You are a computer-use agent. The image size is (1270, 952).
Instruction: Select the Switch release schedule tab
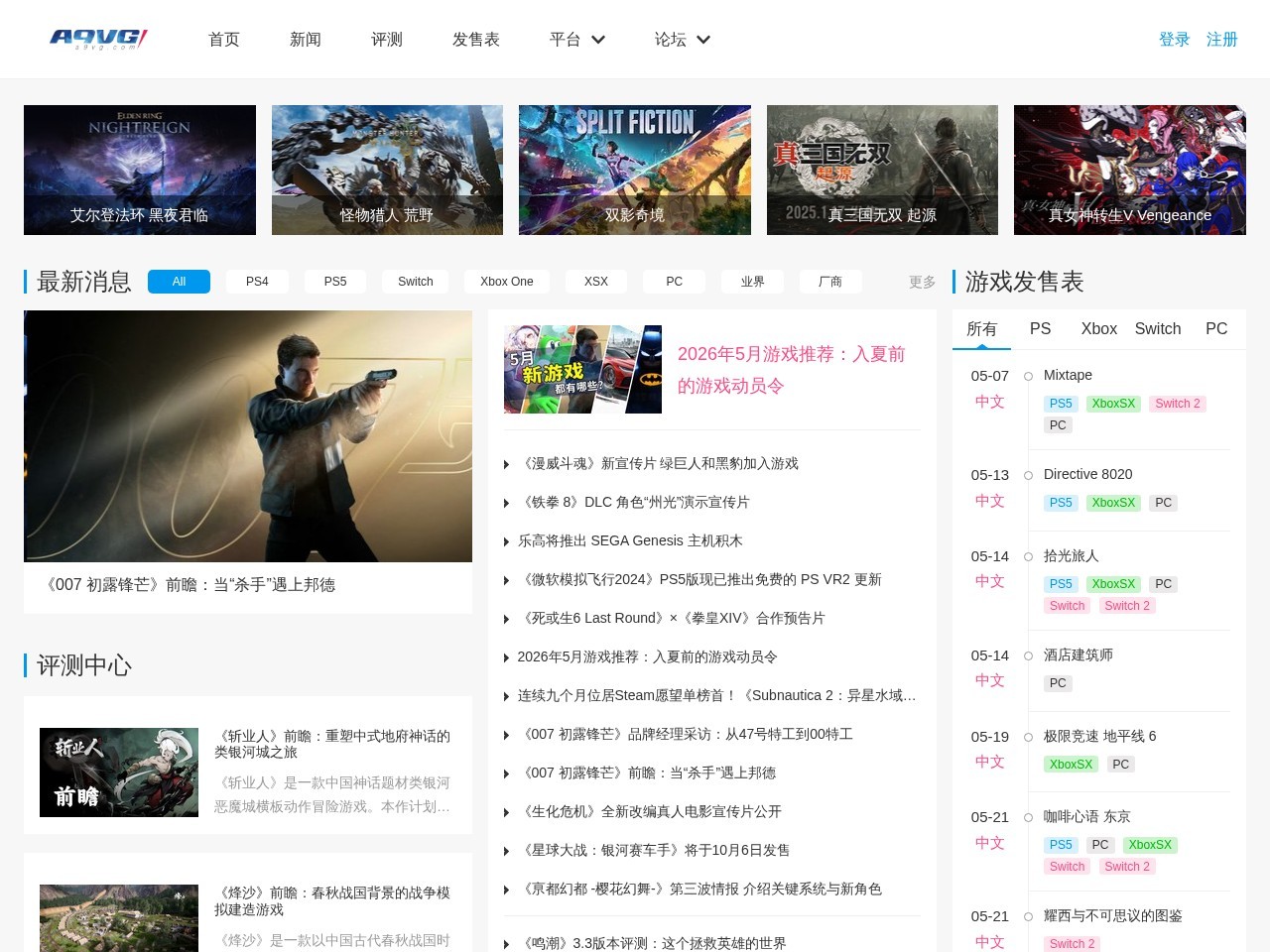tap(1158, 329)
